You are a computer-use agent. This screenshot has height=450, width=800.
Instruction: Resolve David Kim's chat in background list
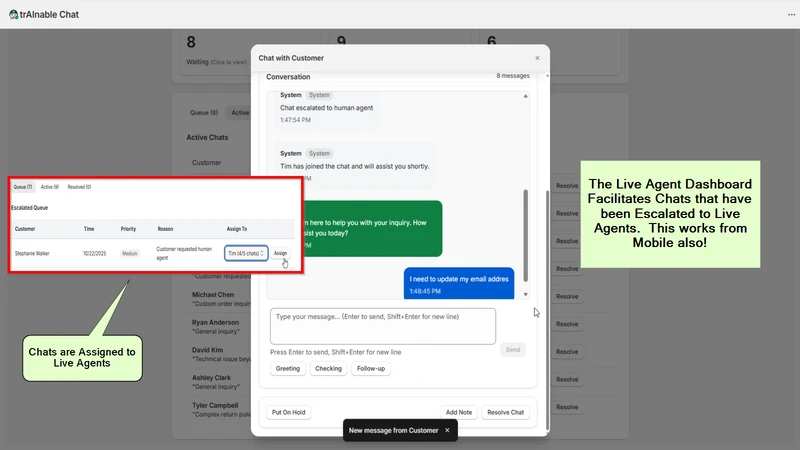click(x=567, y=352)
